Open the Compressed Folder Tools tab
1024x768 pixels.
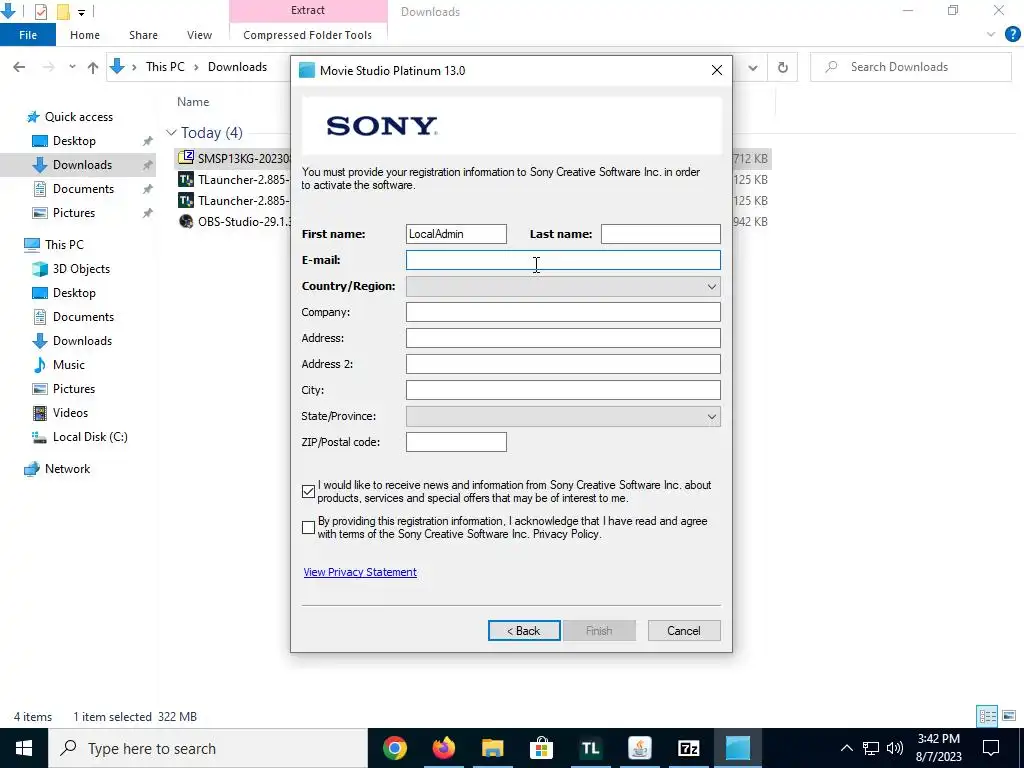click(308, 35)
